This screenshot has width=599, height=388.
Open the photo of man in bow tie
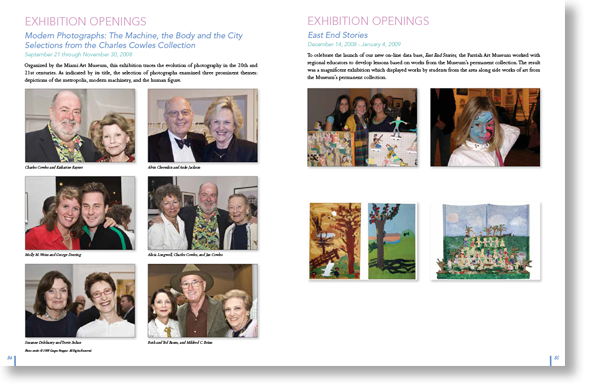(x=203, y=126)
